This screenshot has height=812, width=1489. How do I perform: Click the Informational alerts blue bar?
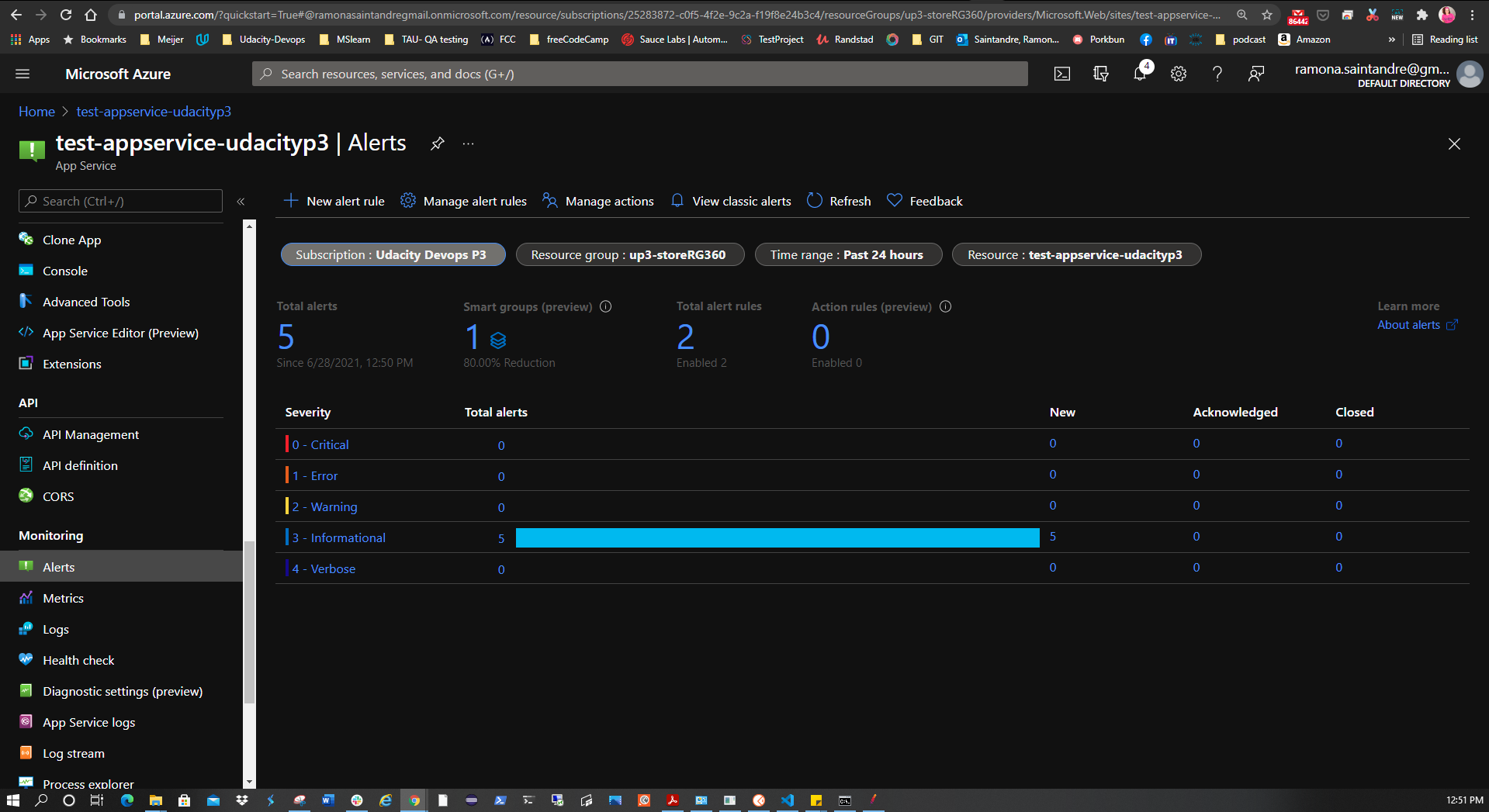[x=777, y=537]
